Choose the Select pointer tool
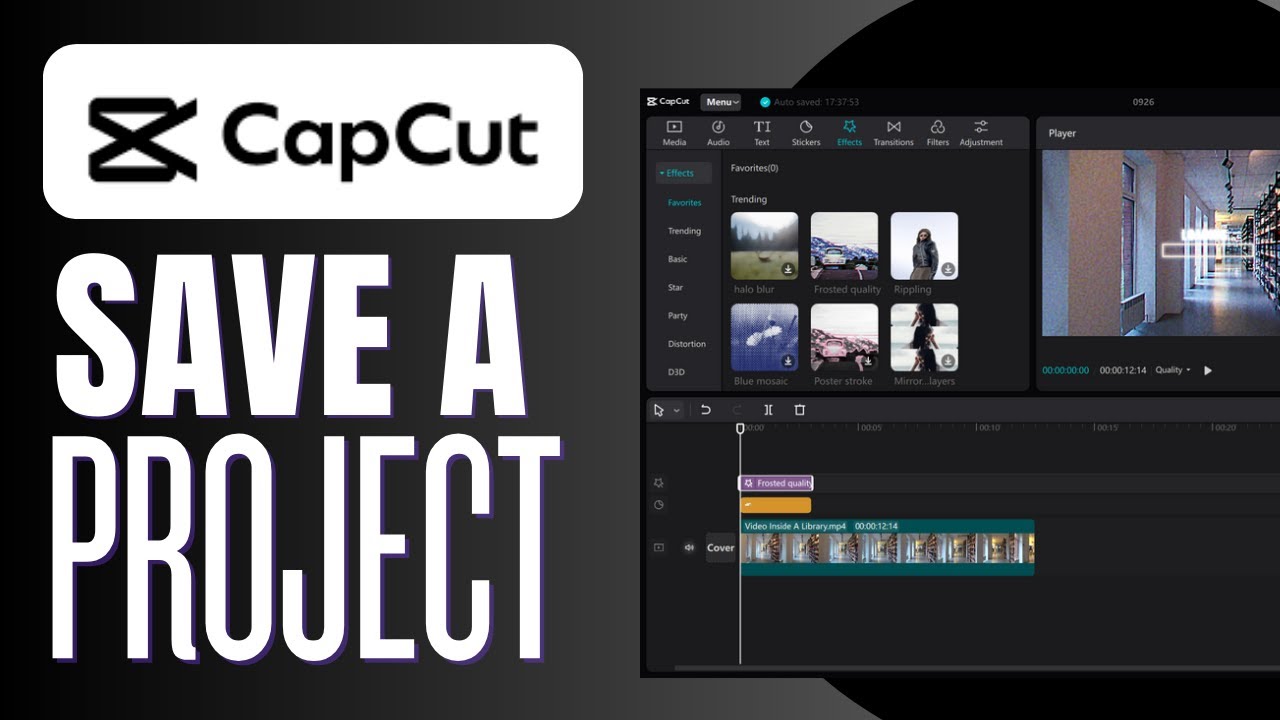This screenshot has width=1280, height=720. (x=658, y=410)
